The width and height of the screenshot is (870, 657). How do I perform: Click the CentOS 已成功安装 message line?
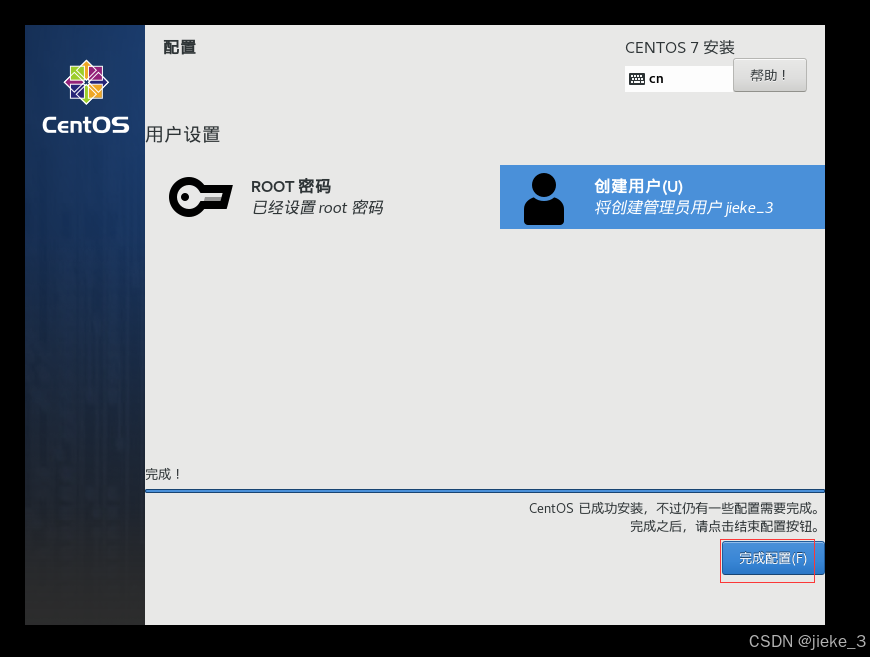[674, 508]
